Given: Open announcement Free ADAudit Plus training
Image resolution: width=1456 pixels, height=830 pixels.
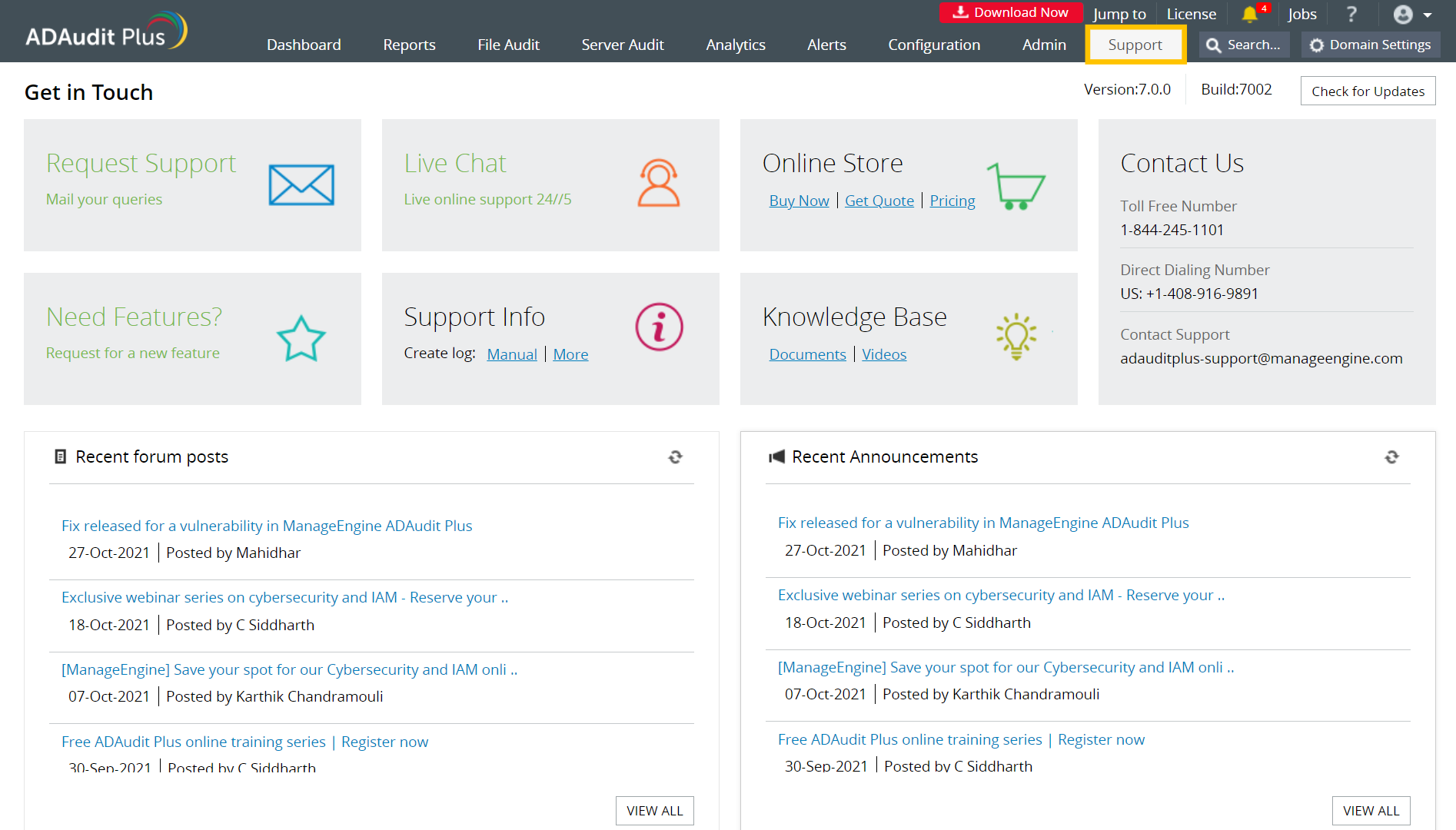Looking at the screenshot, I should 962,739.
